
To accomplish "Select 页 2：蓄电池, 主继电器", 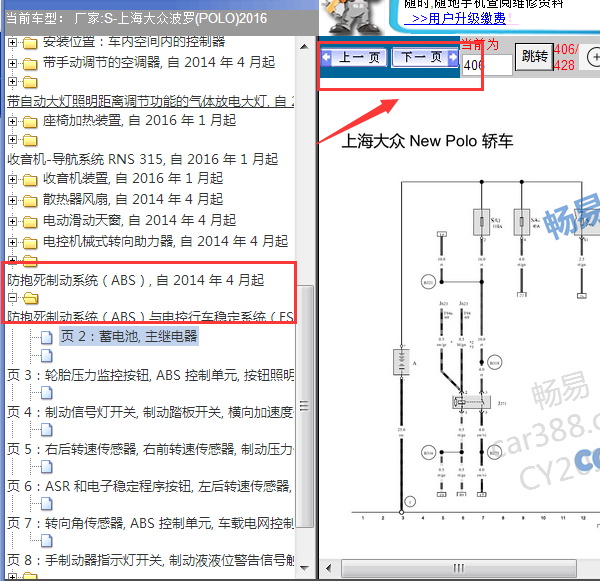I will pos(129,336).
